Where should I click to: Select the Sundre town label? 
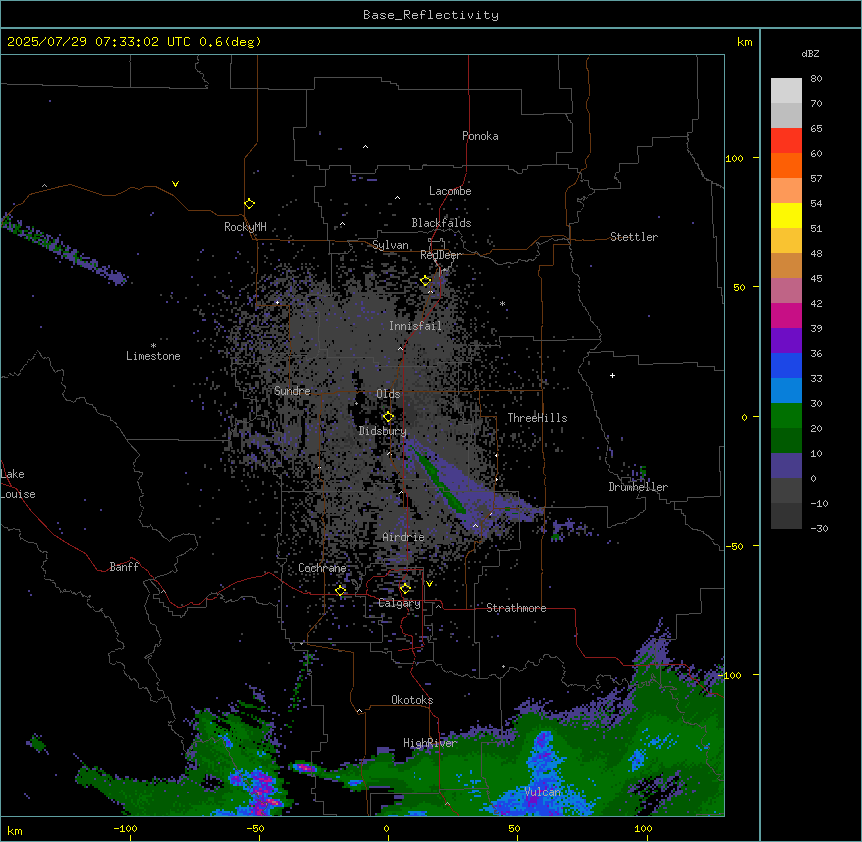point(292,391)
